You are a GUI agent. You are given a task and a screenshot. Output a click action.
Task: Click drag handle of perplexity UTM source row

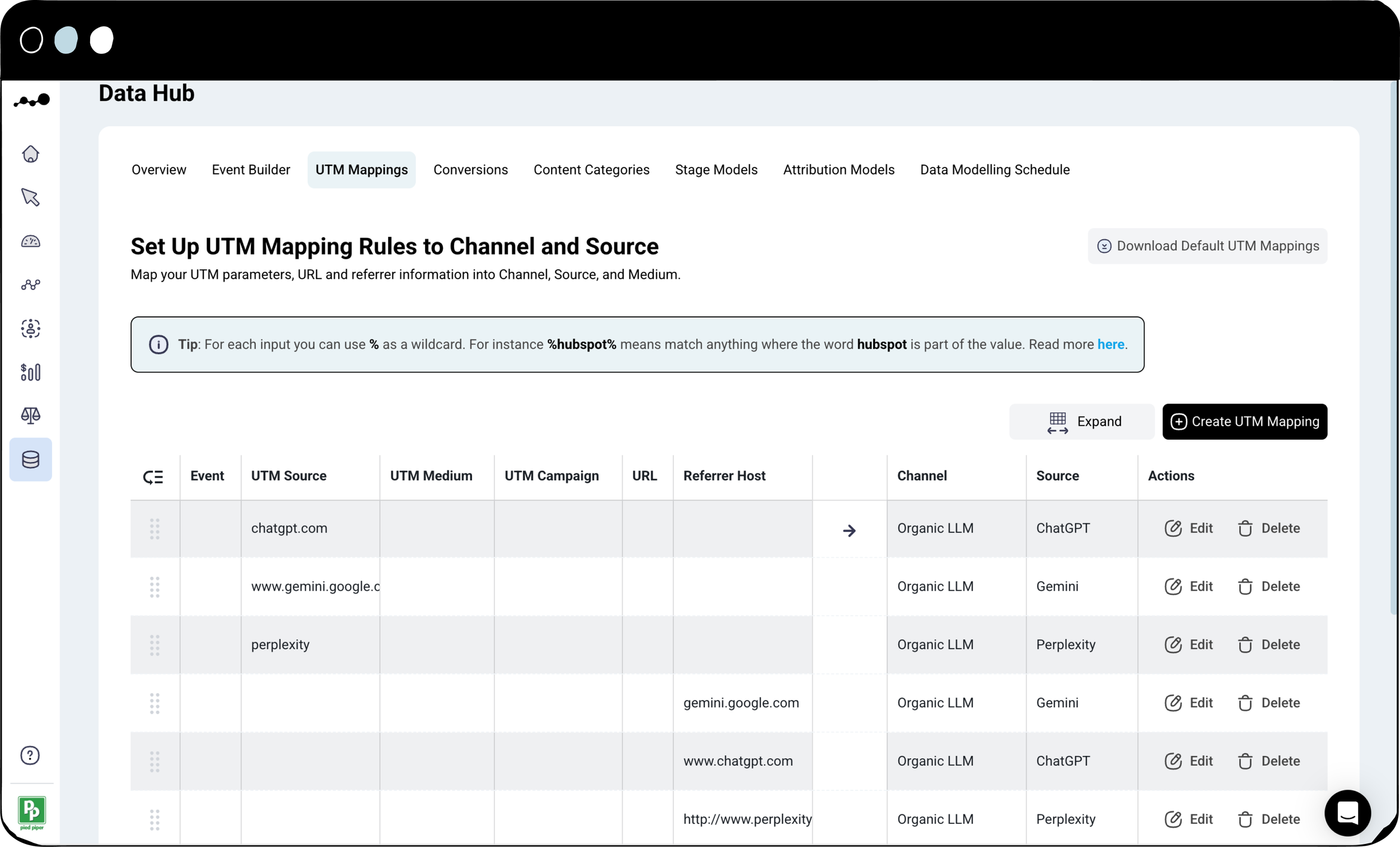coord(155,646)
